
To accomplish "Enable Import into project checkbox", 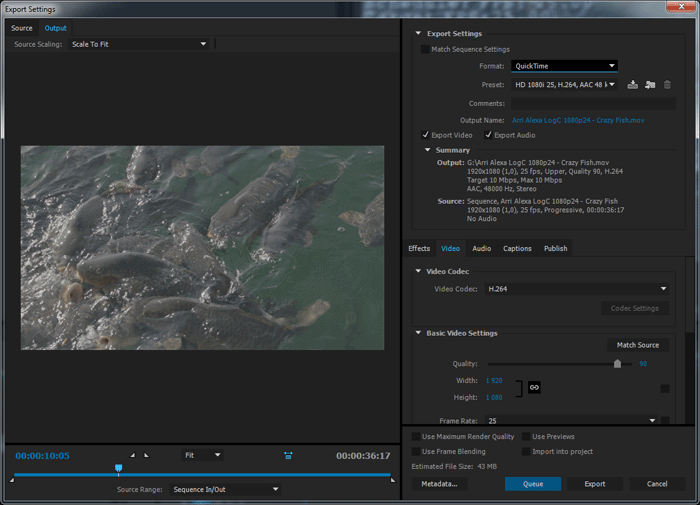I will point(526,451).
